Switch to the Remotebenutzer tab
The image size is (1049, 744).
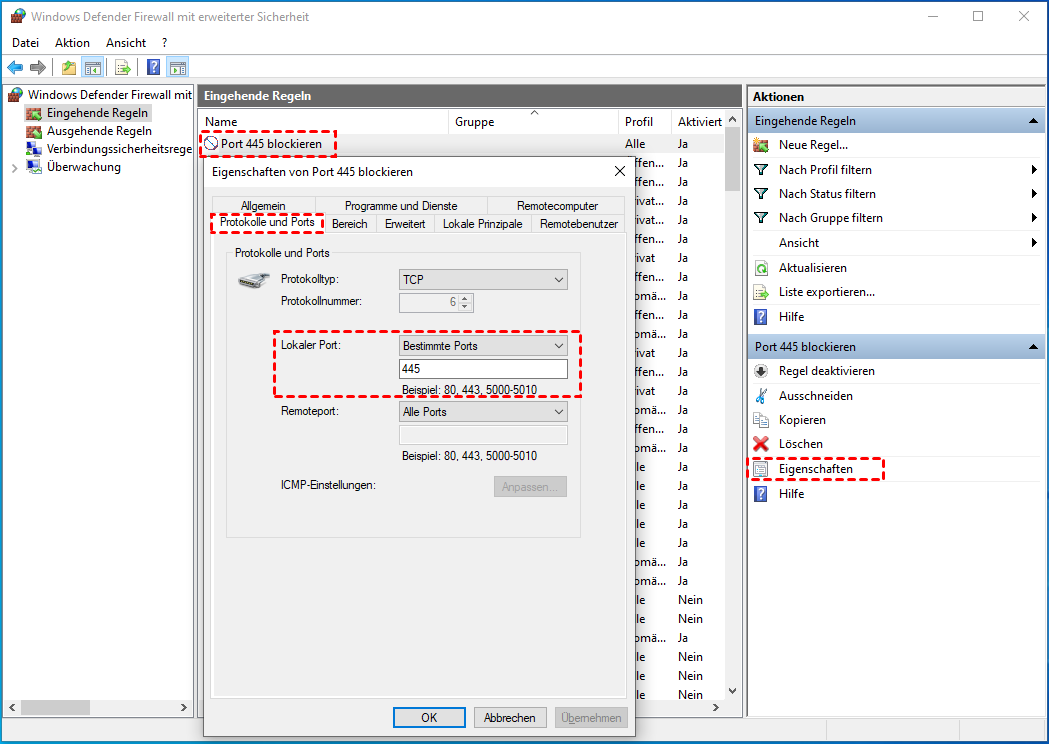[x=579, y=224]
